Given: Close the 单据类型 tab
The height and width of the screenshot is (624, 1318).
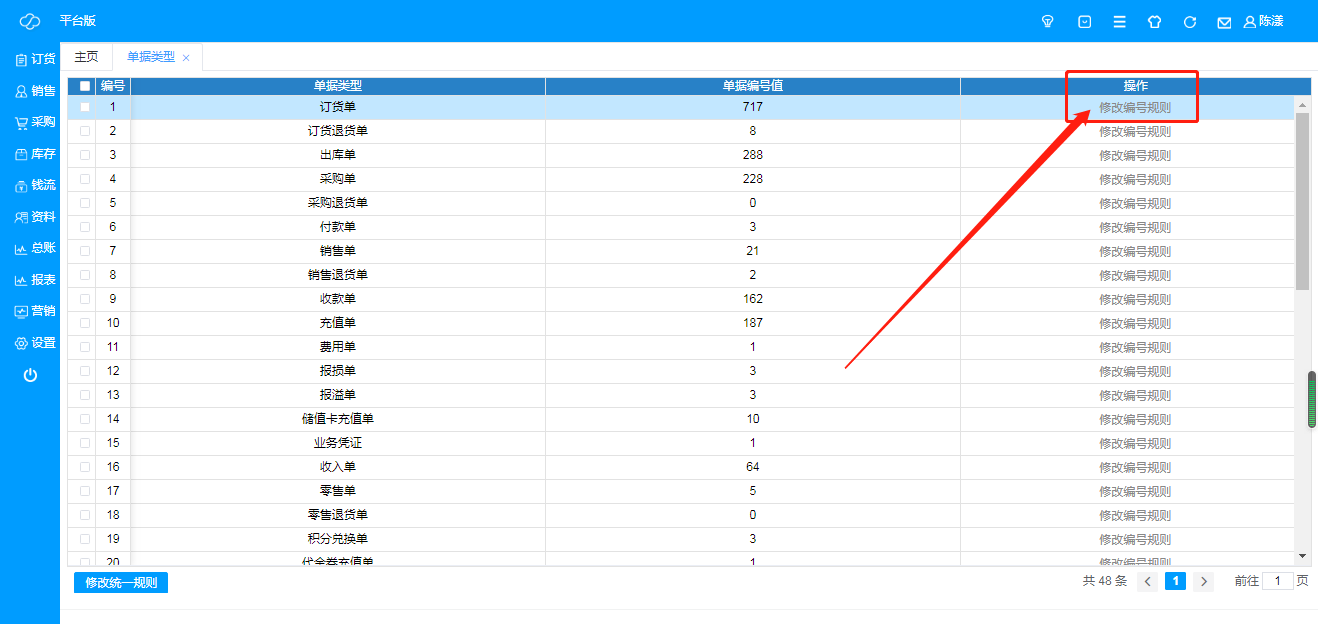Looking at the screenshot, I should pos(186,58).
